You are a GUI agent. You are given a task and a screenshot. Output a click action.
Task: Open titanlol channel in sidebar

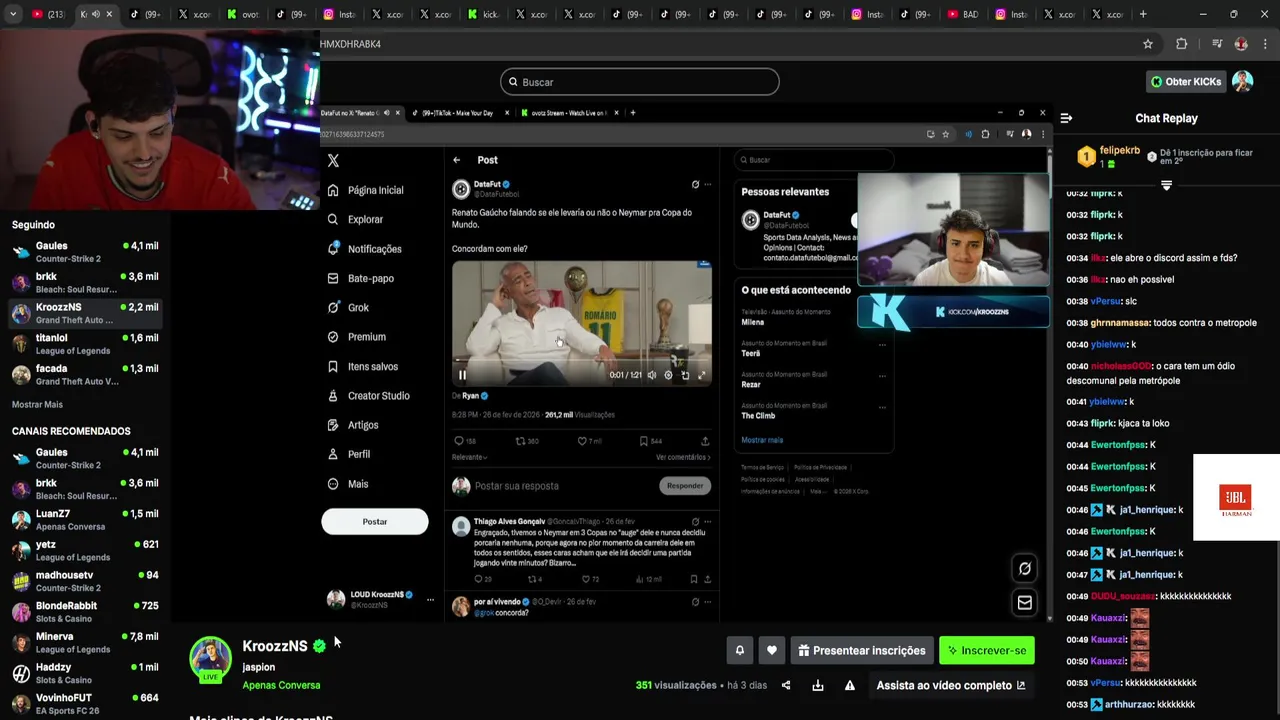coord(85,343)
